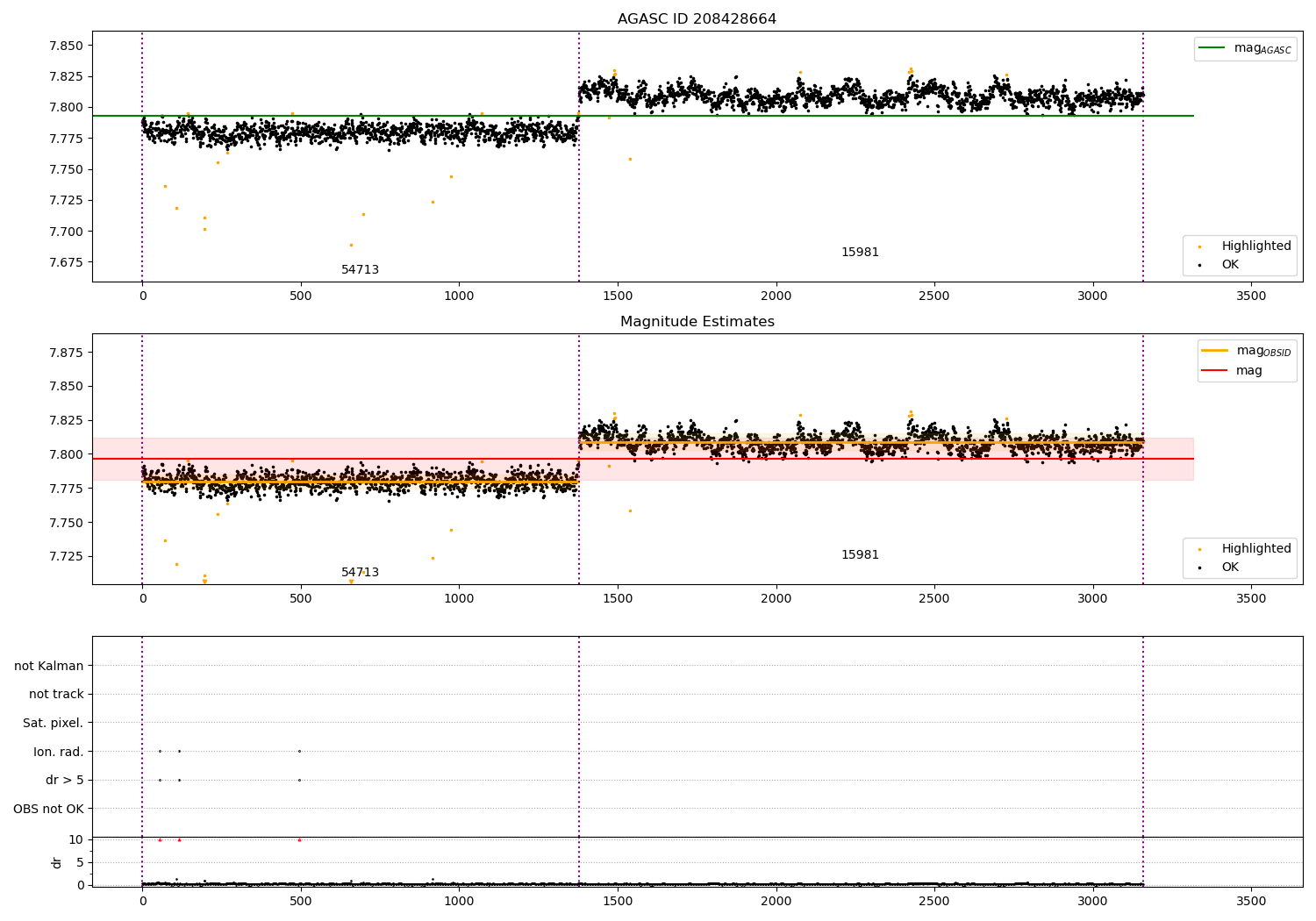This screenshot has width=1316, height=921.
Task: Click the red triangle marker near x=500 in dr panel
Action: (x=299, y=839)
